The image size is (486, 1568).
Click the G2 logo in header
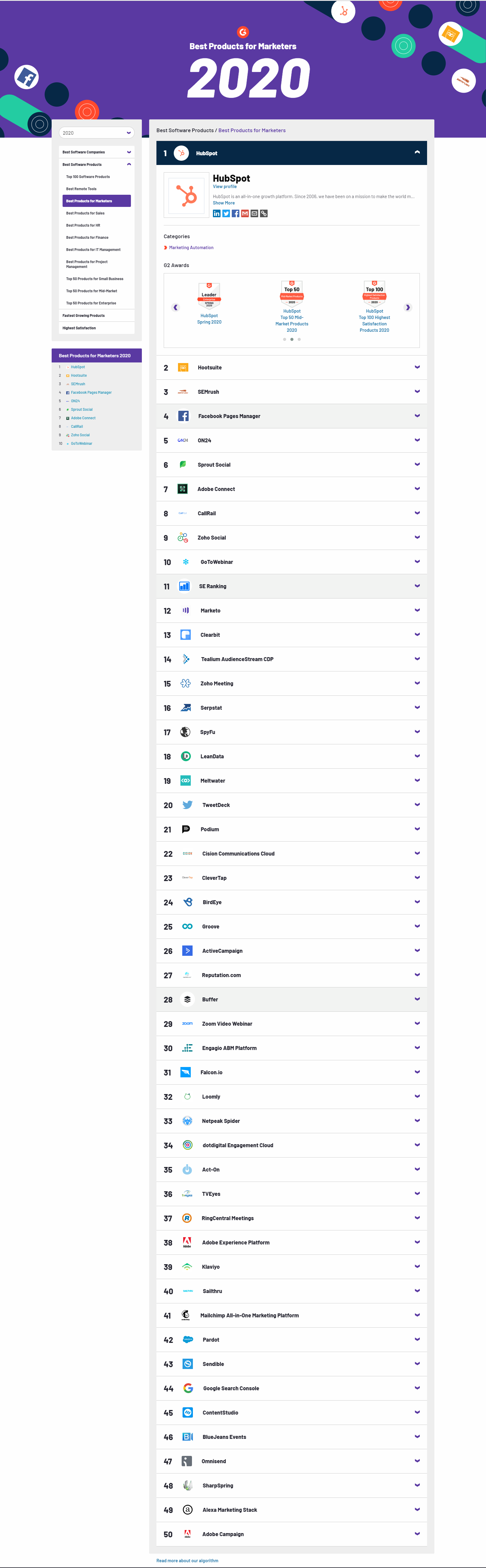pyautogui.click(x=243, y=32)
